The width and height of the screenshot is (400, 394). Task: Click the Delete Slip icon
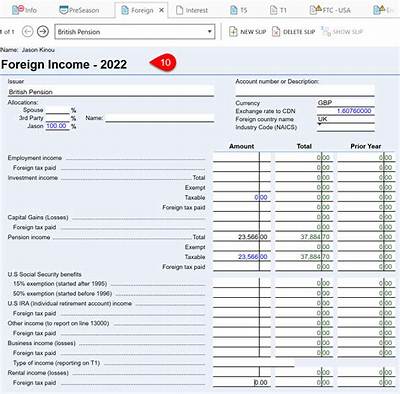[276, 32]
